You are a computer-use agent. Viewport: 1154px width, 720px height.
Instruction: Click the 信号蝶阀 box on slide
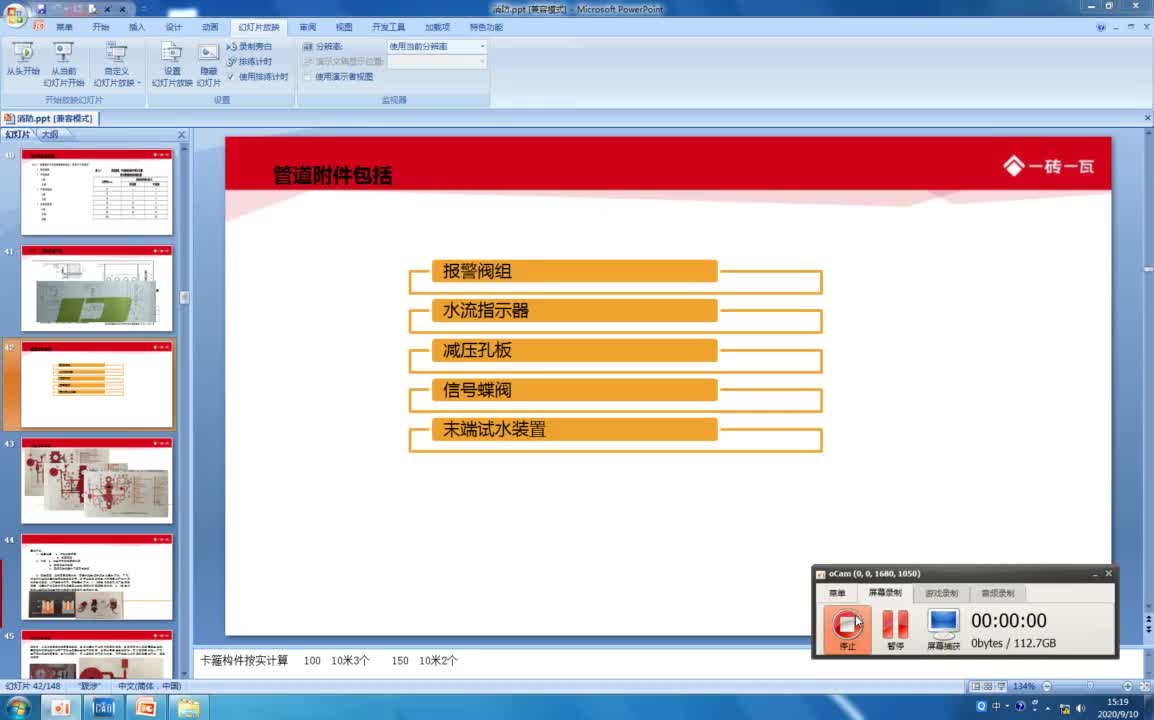coord(574,390)
